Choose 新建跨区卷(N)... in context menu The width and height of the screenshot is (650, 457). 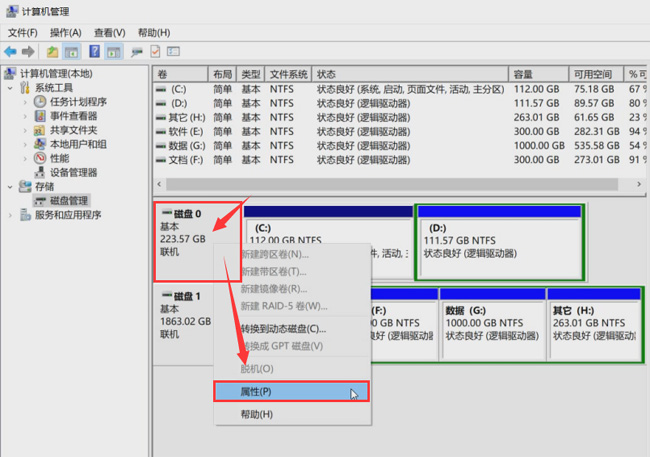[291, 254]
